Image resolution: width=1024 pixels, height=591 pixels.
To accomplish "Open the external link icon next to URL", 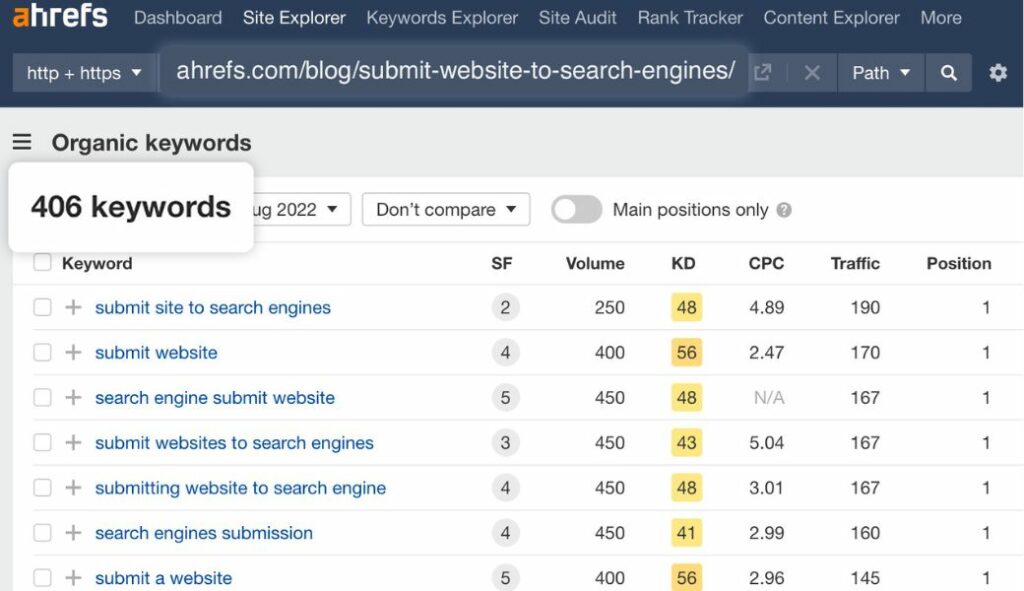I will coord(762,72).
